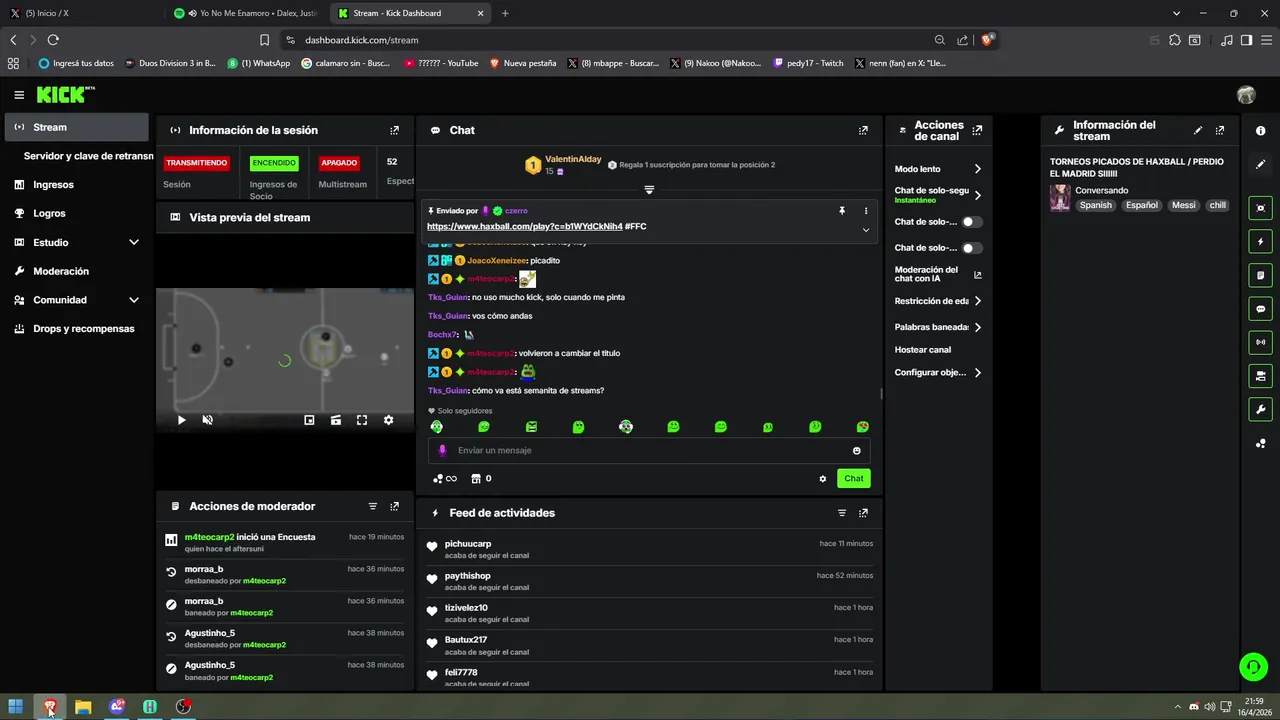The width and height of the screenshot is (1280, 720).
Task: Toggle the session info broadcast icon in right sidebar
Action: coord(1261,342)
